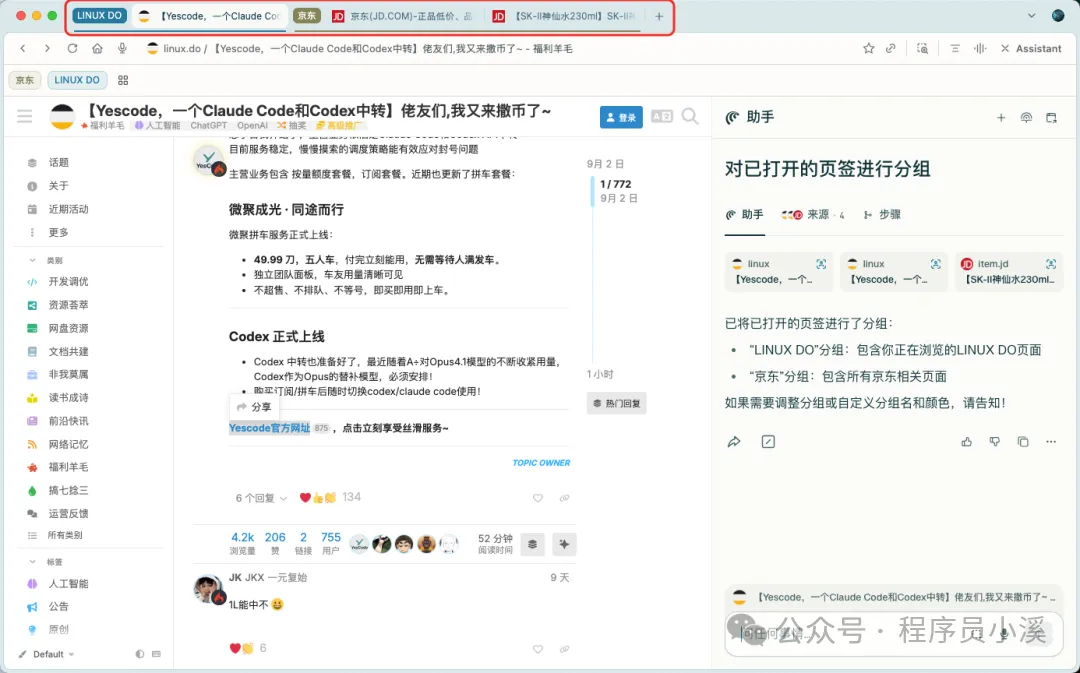The height and width of the screenshot is (673, 1080).
Task: Copy link of the first post
Action: [564, 498]
